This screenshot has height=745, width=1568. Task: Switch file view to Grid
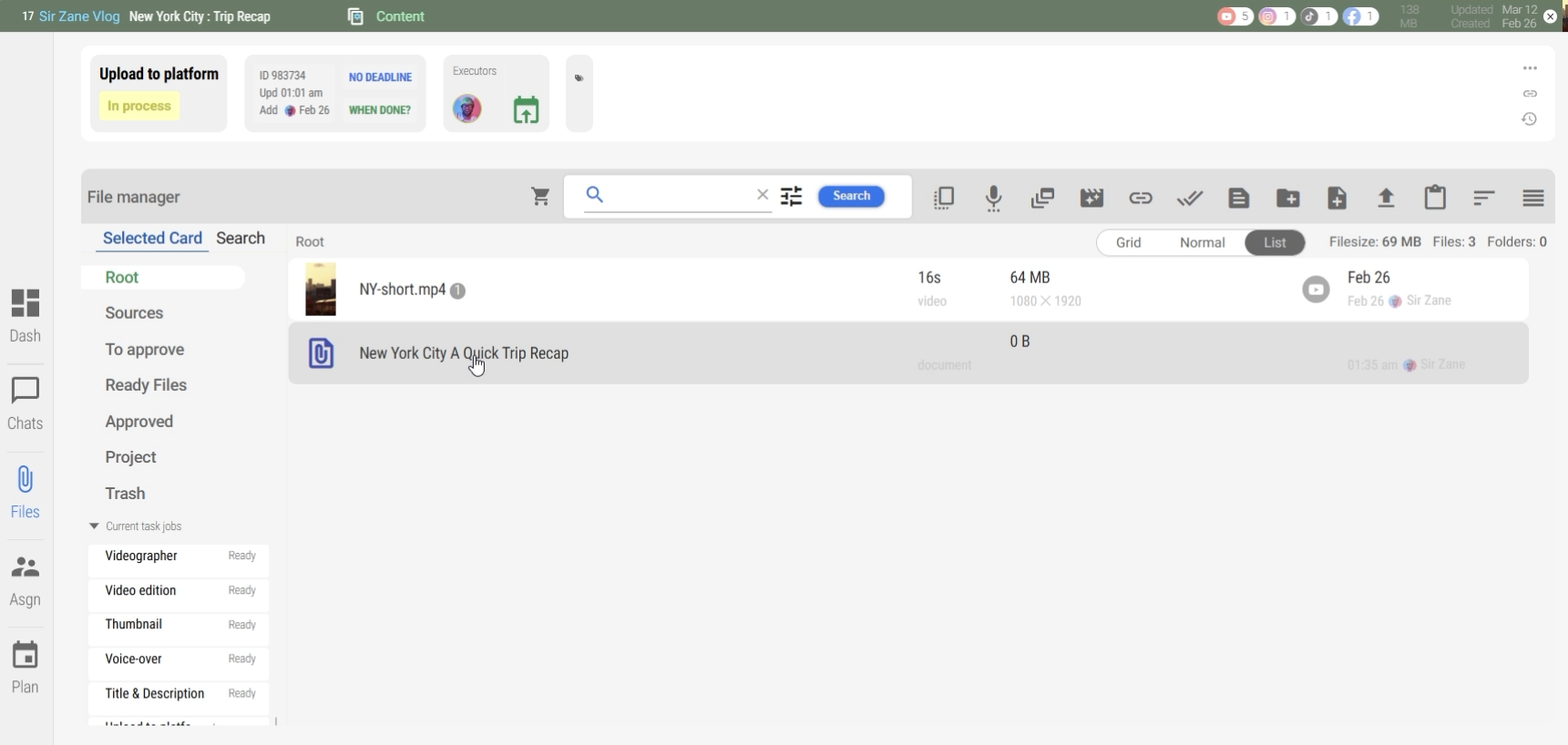click(1129, 243)
